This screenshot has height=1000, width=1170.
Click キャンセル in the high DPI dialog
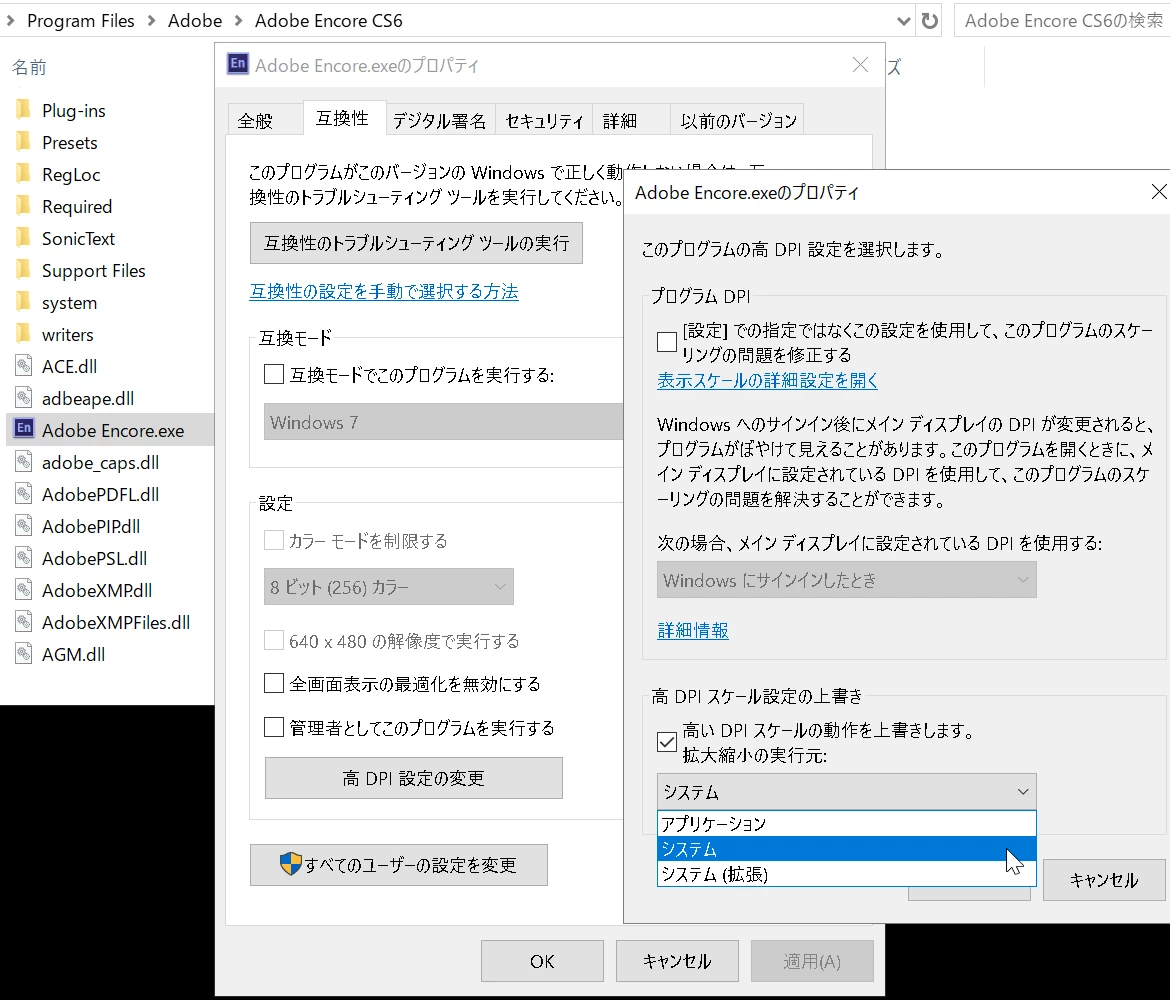(1104, 880)
